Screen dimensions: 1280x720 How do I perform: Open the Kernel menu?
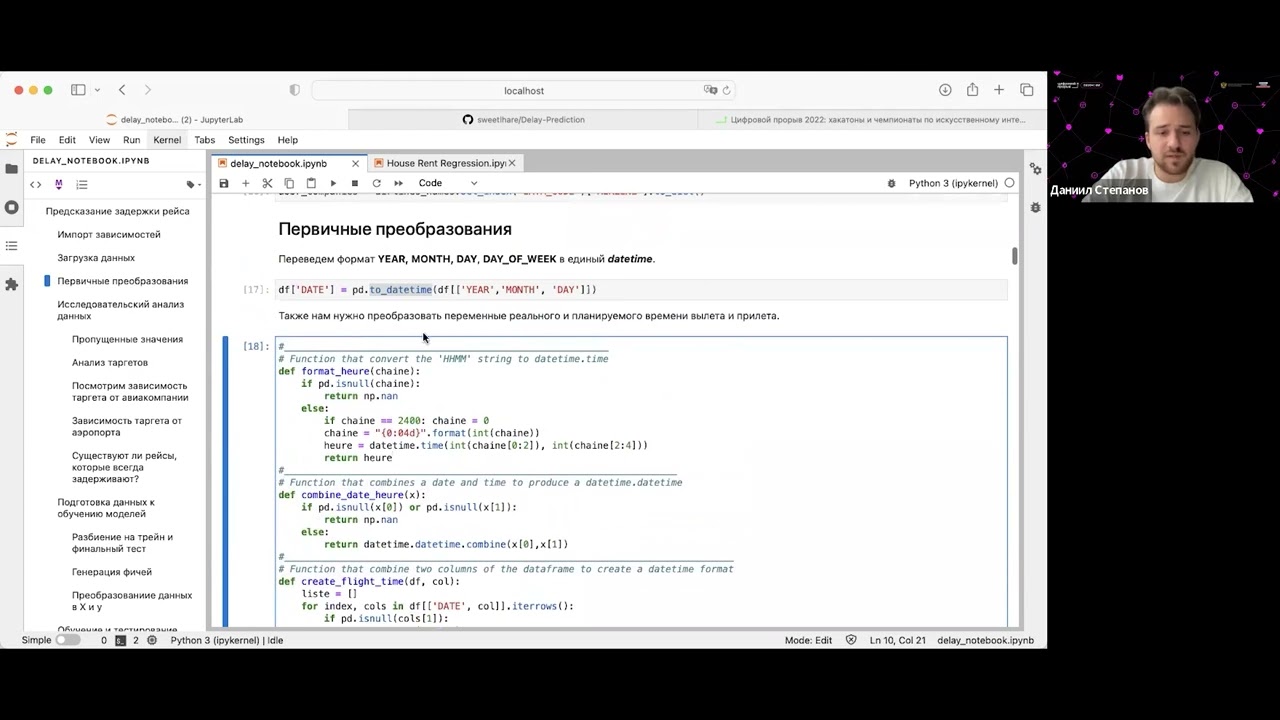click(x=167, y=140)
